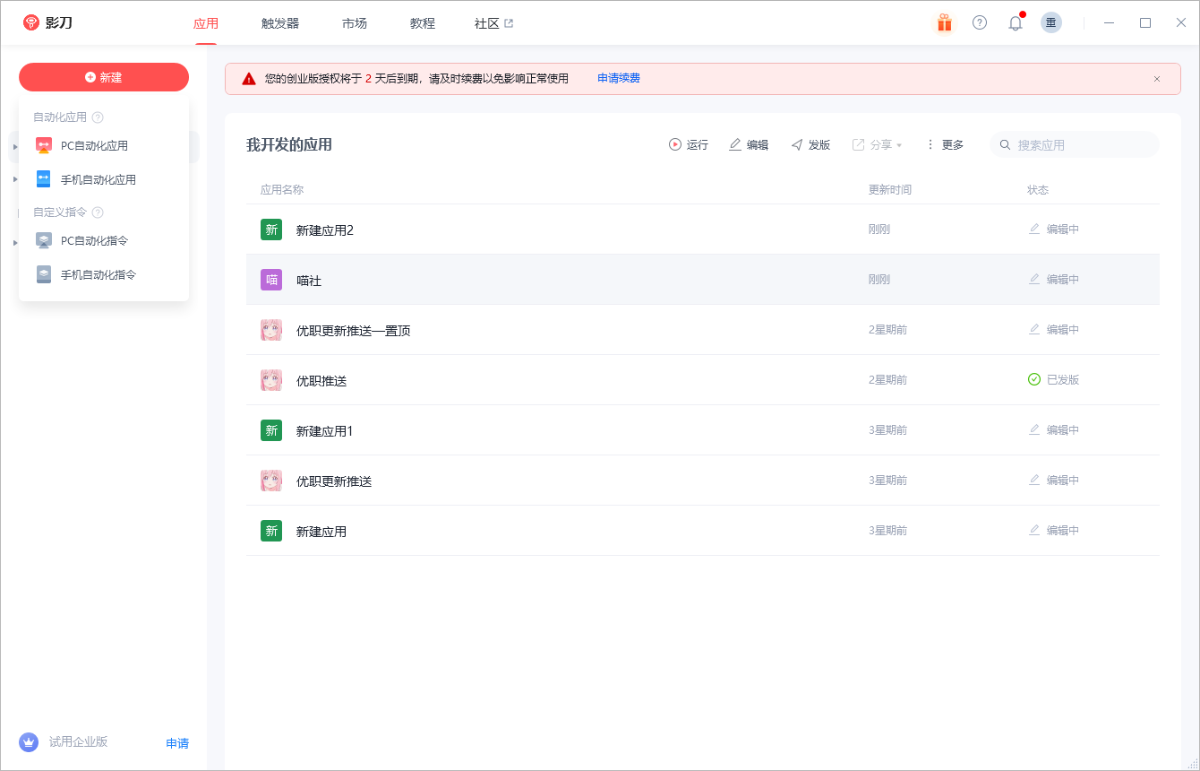Image resolution: width=1200 pixels, height=771 pixels.
Task: Choose PC自动化应用 from the new menu
Action: pyautogui.click(x=104, y=146)
